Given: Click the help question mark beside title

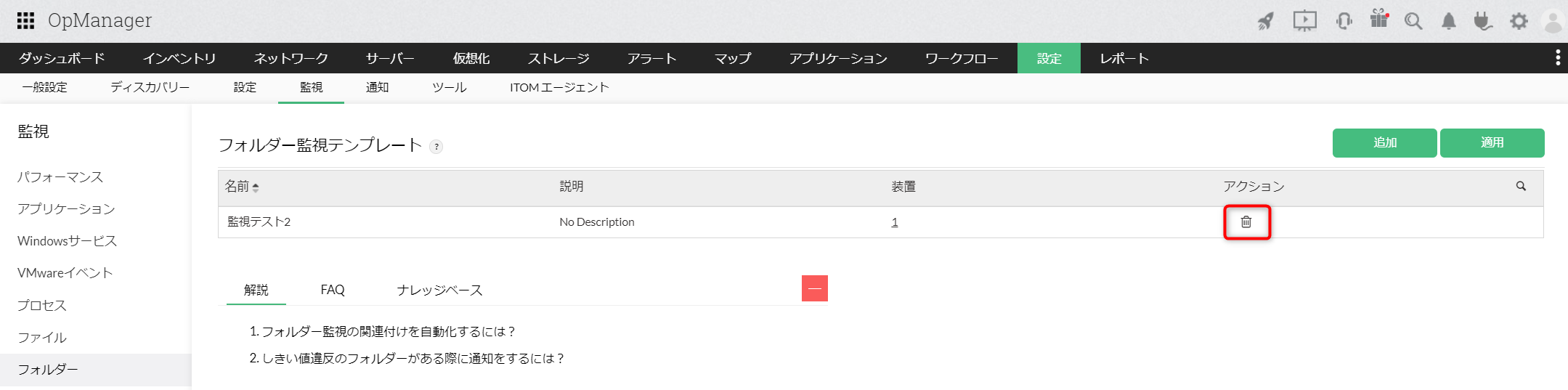Looking at the screenshot, I should coord(436,147).
